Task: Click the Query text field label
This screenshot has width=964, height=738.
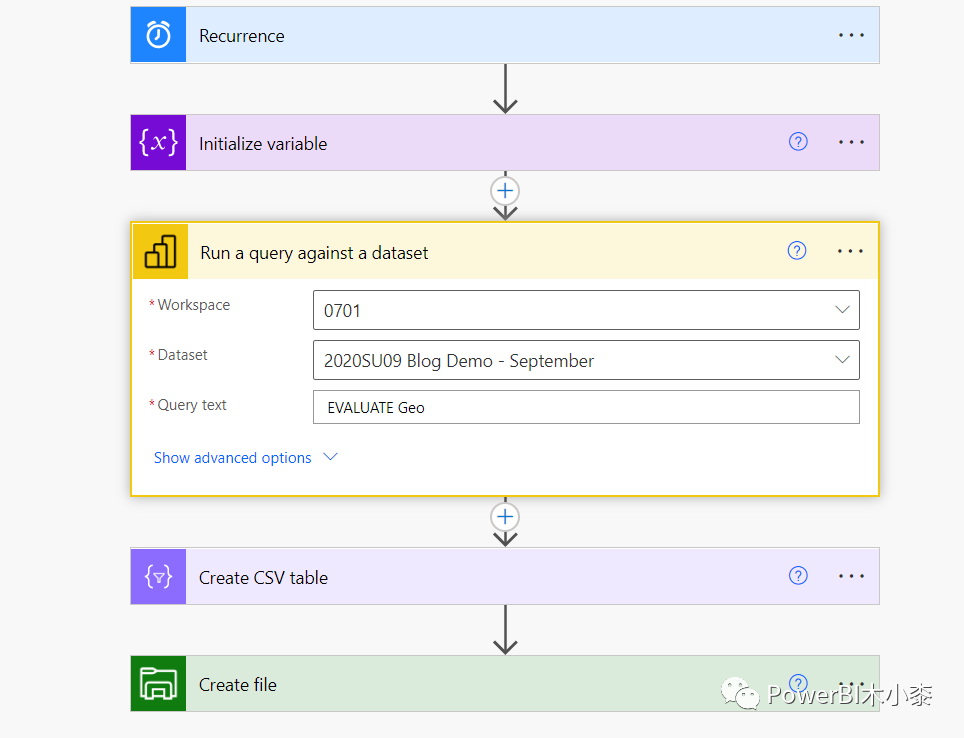Action: tap(192, 405)
